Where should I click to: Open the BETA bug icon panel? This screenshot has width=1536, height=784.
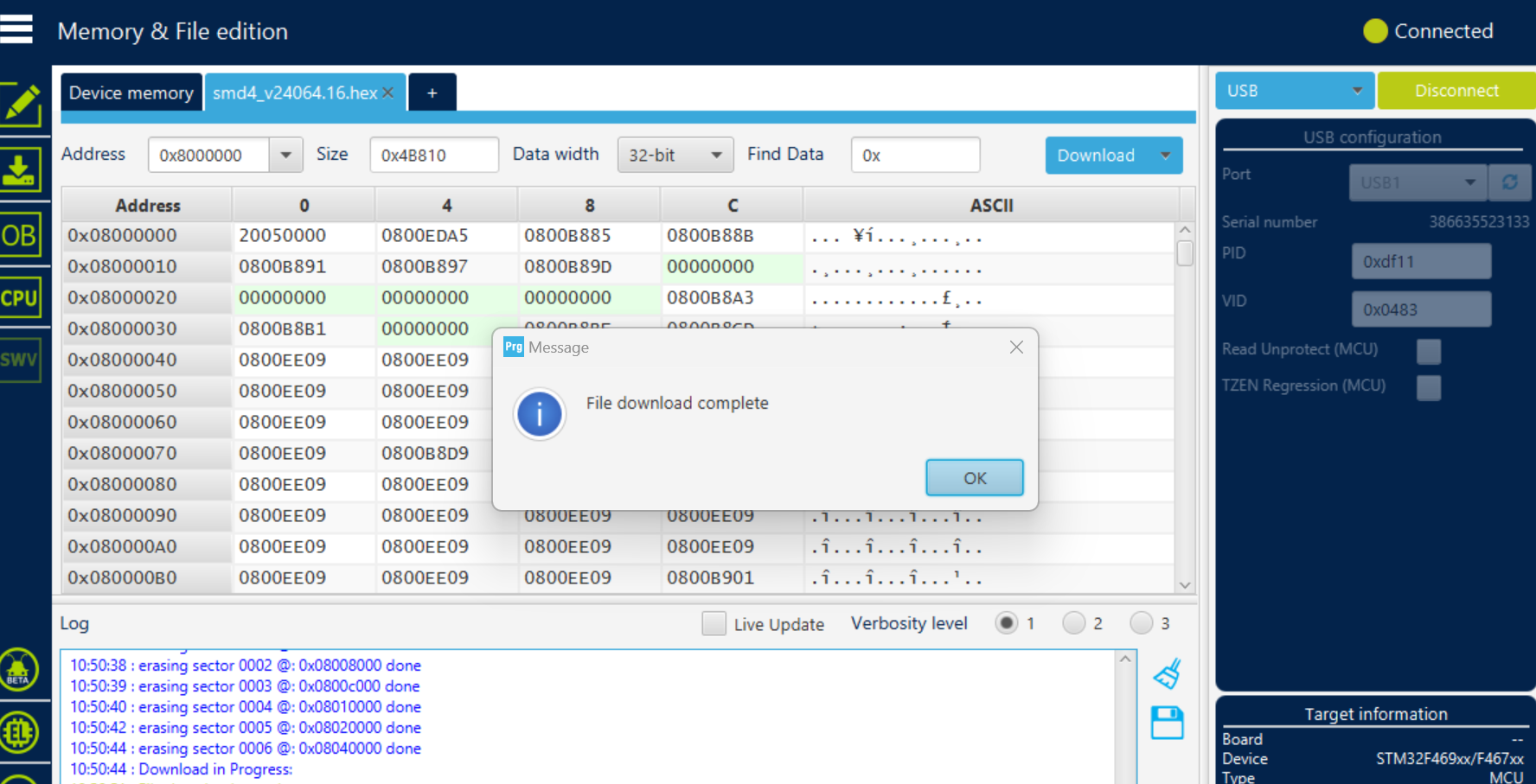tap(19, 669)
